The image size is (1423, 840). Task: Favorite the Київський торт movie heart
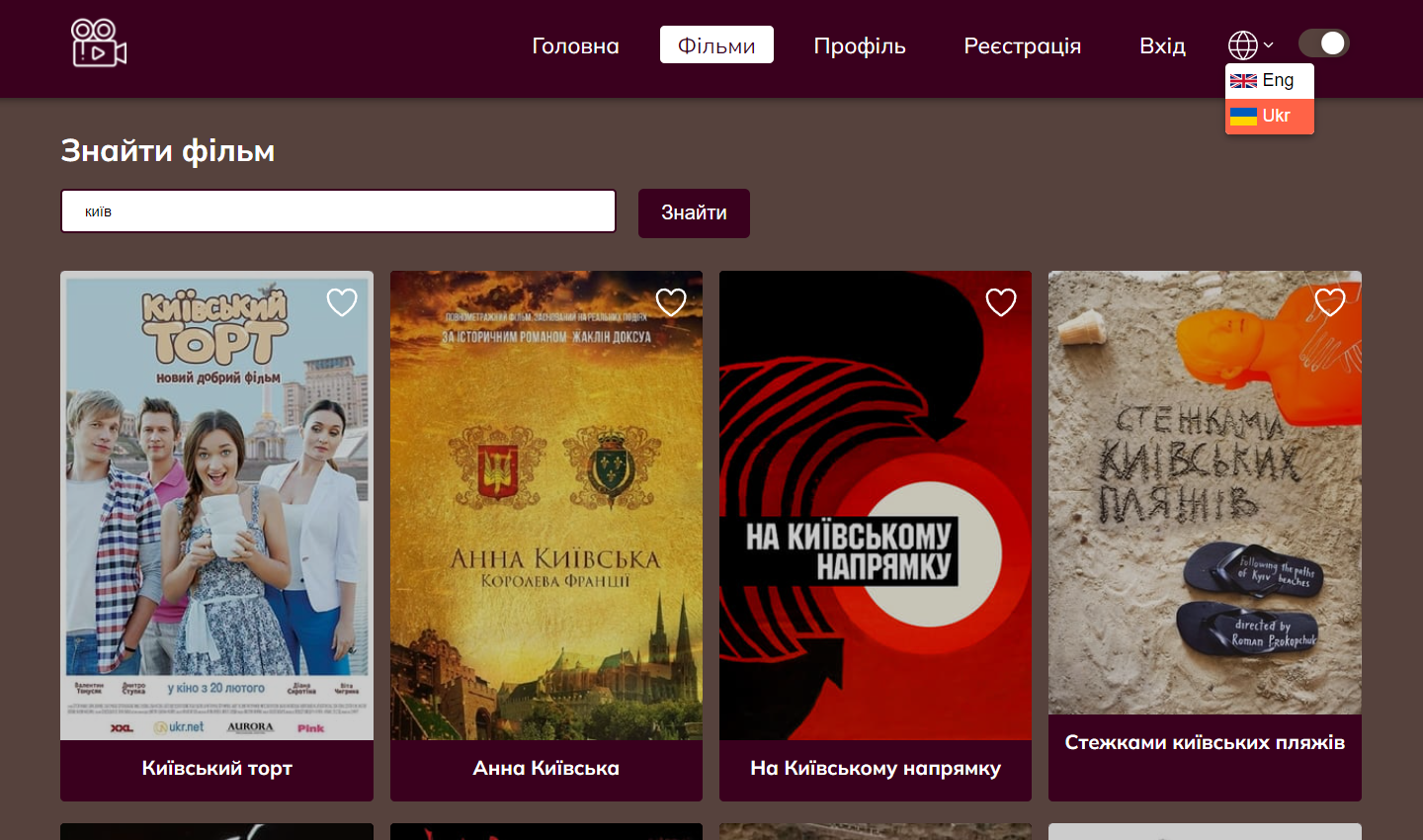pos(342,302)
